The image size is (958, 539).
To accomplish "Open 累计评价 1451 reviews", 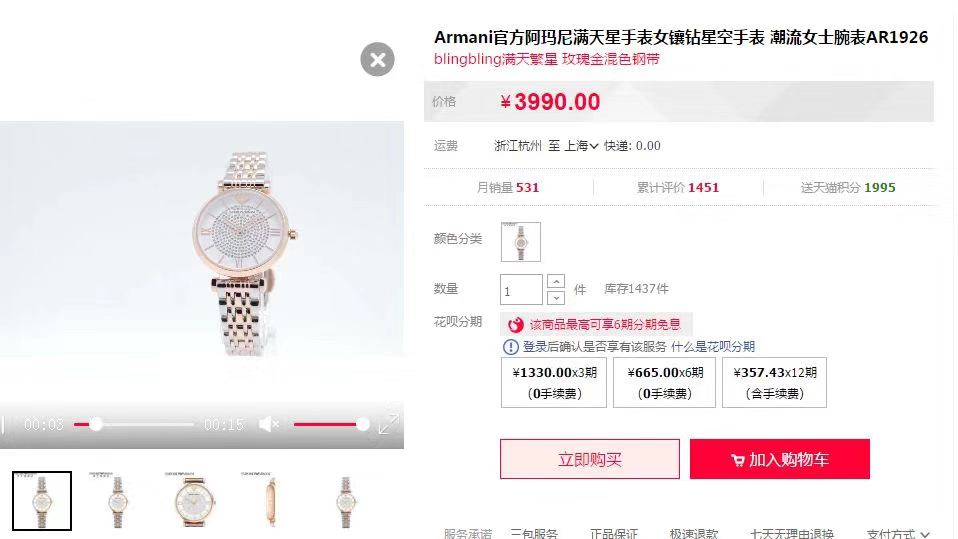I will 678,188.
